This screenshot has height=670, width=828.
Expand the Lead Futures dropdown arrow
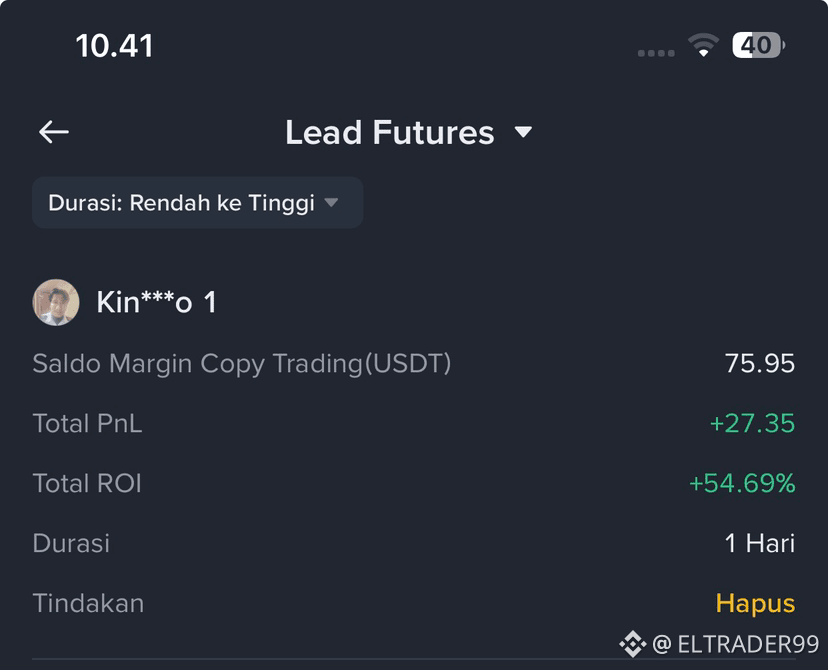click(523, 131)
